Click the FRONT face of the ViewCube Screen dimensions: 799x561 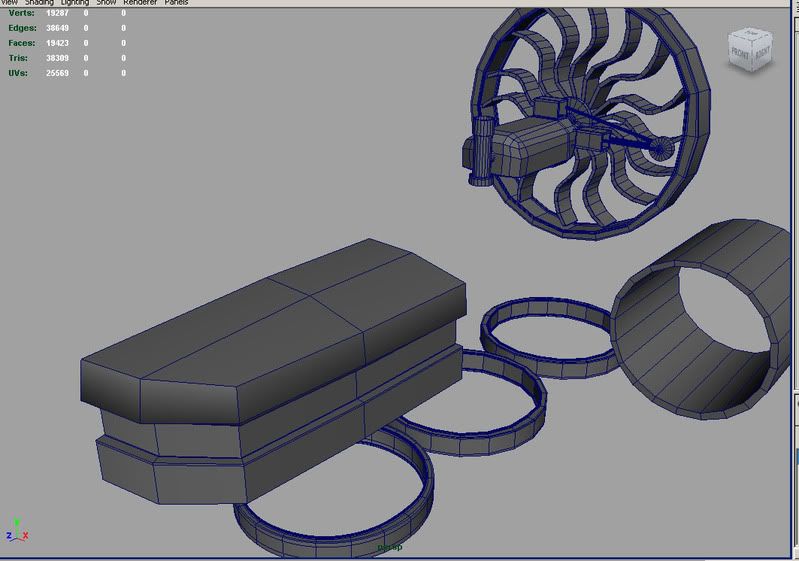click(x=740, y=54)
